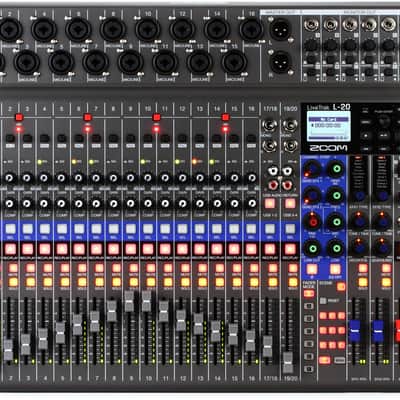Click the green LOW CUT knob
The height and width of the screenshot is (400, 400).
(x=313, y=248)
